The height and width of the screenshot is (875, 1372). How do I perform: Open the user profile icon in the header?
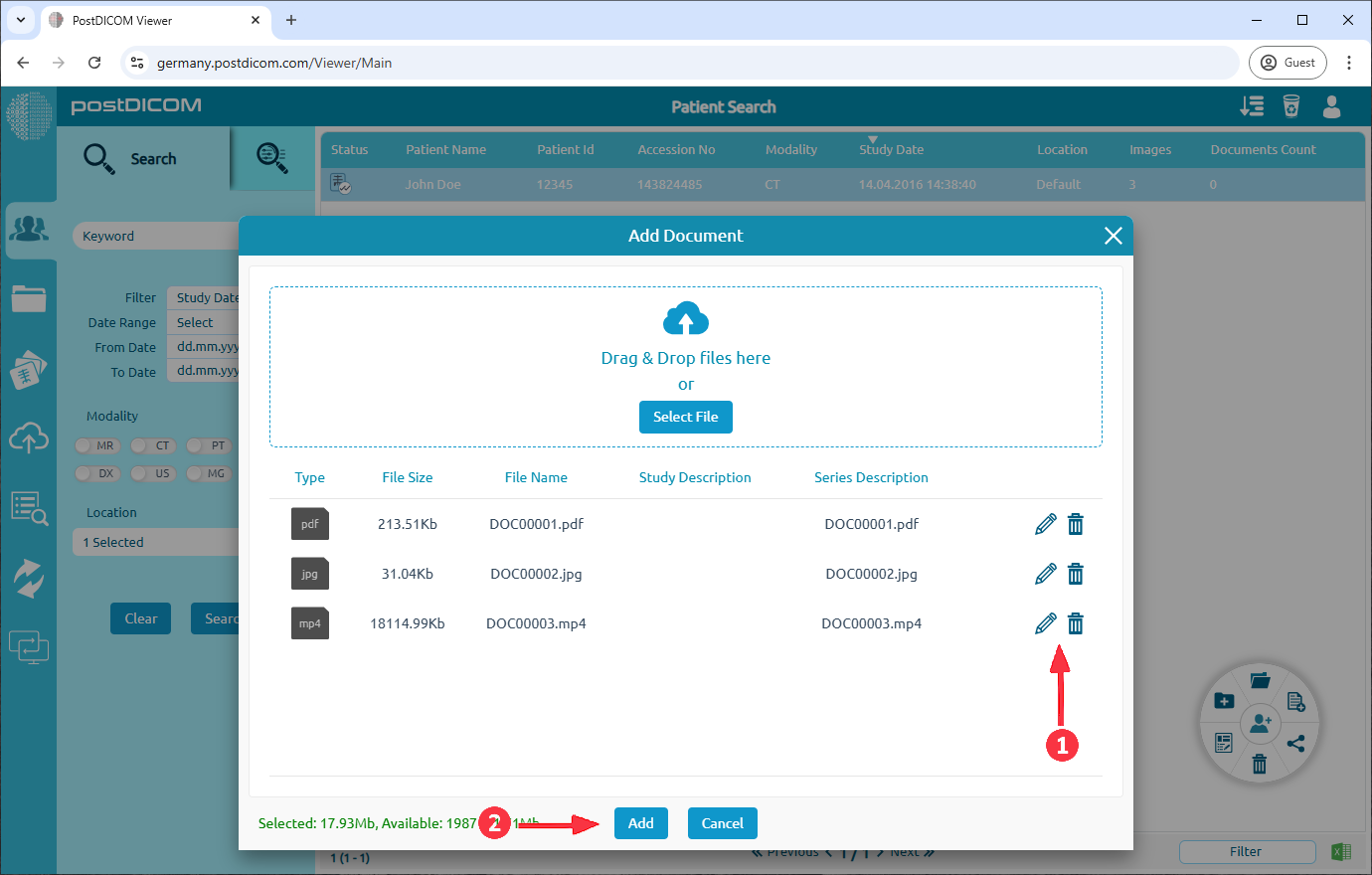tap(1331, 107)
